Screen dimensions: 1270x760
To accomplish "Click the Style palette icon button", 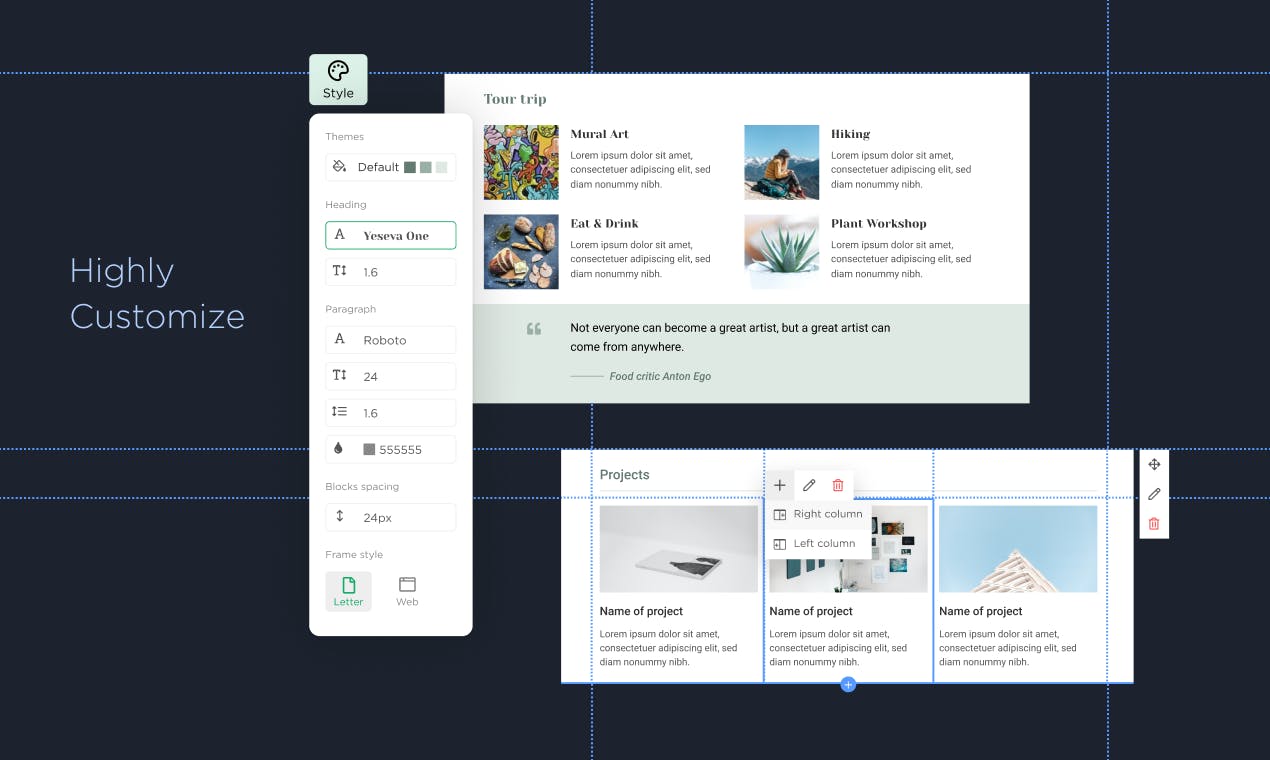I will [338, 79].
